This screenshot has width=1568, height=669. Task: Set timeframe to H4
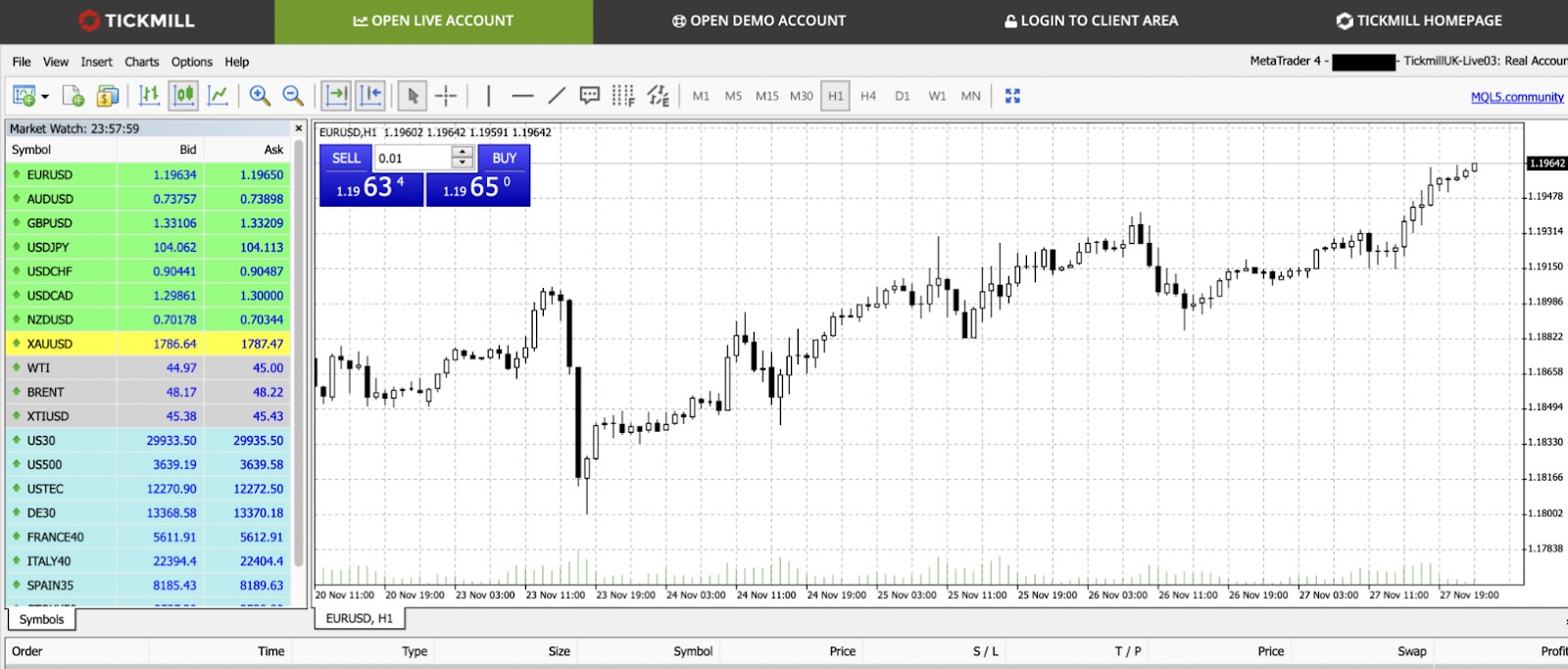(x=868, y=96)
